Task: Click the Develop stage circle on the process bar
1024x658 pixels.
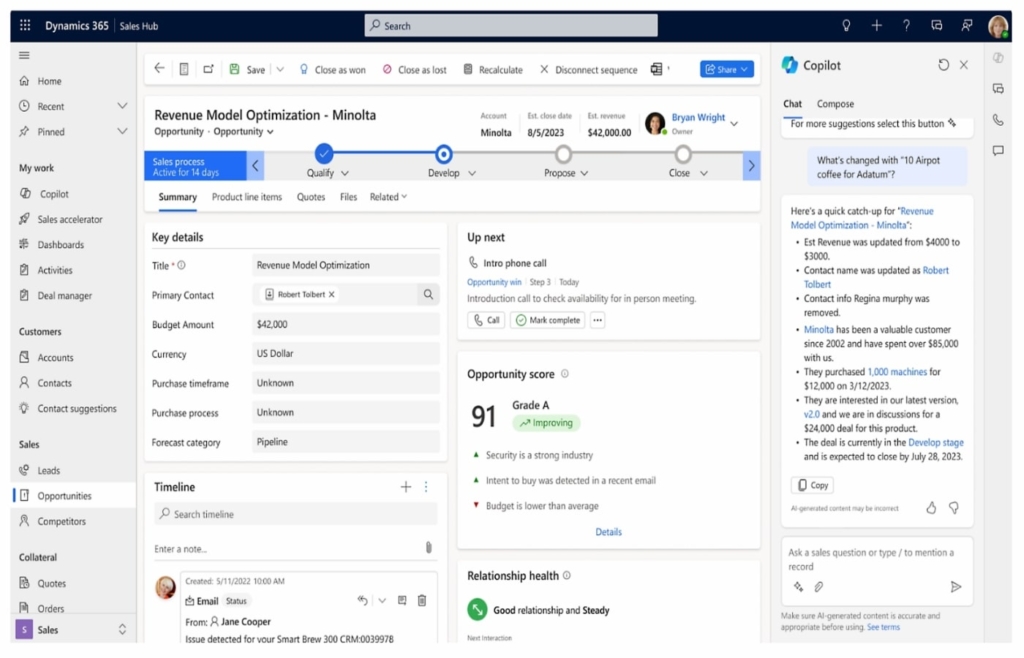Action: click(x=443, y=155)
